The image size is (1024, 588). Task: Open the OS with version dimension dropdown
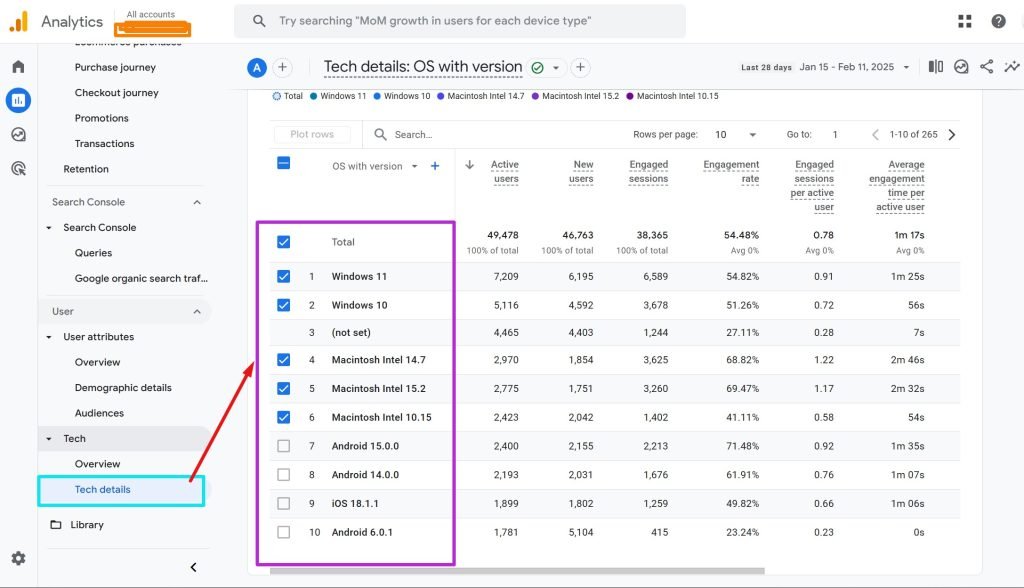click(x=414, y=167)
